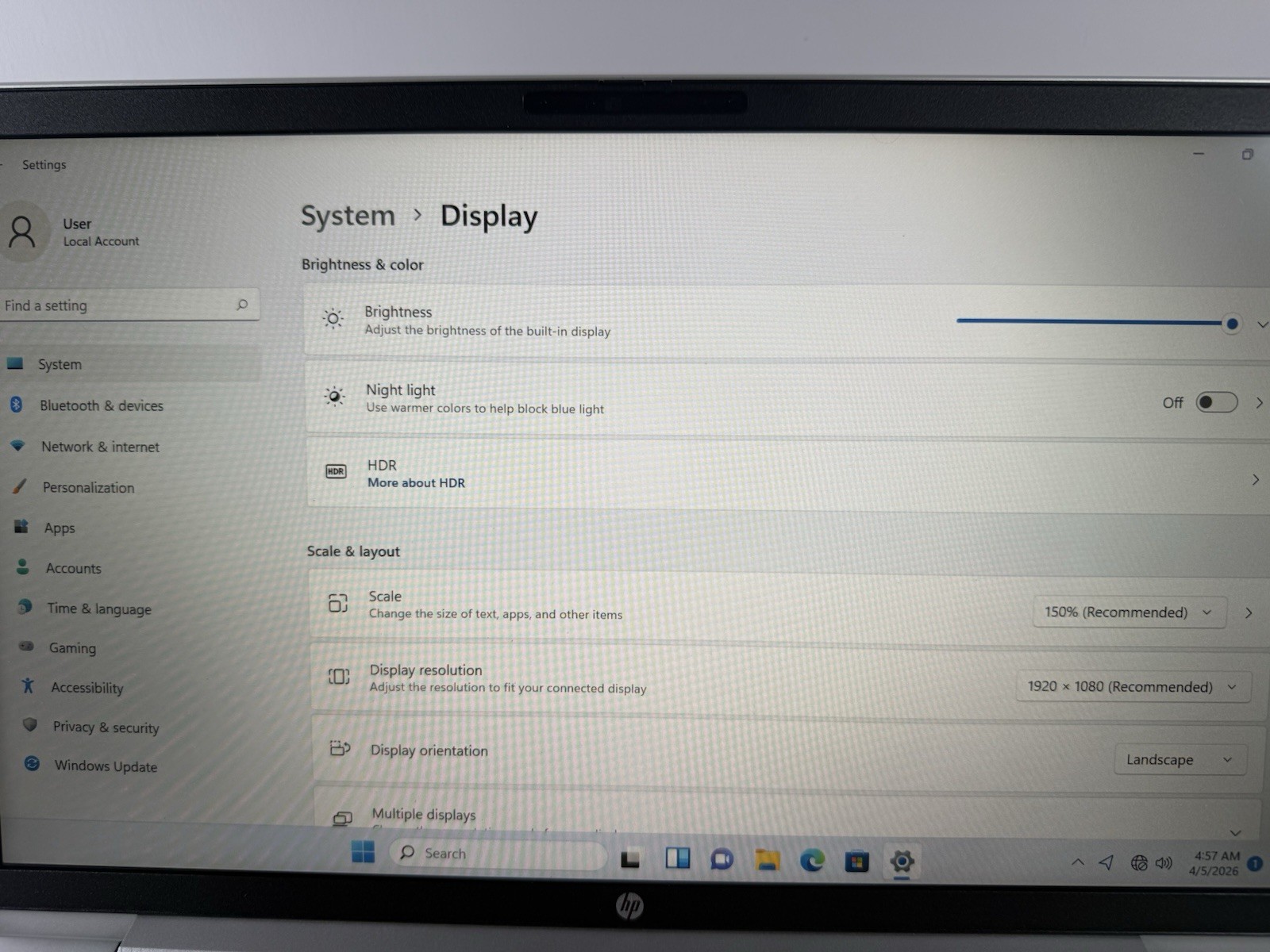The height and width of the screenshot is (952, 1270).
Task: Click the Time & language globe icon
Action: point(25,607)
